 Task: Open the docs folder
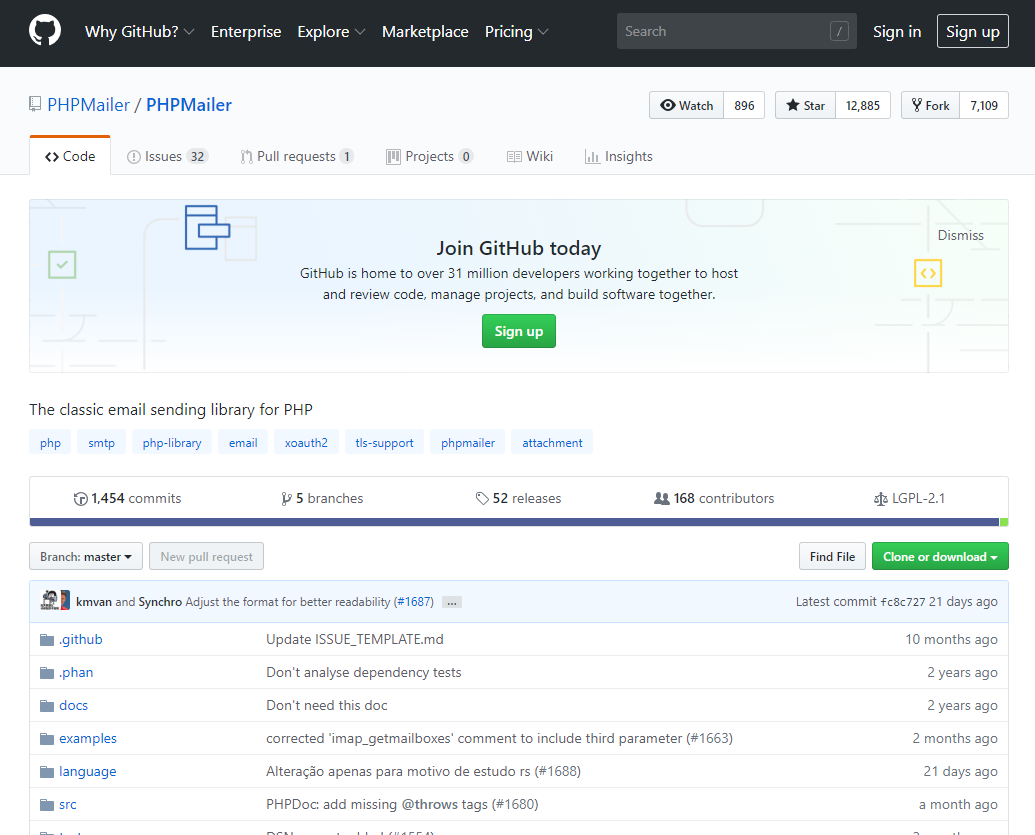coord(73,705)
